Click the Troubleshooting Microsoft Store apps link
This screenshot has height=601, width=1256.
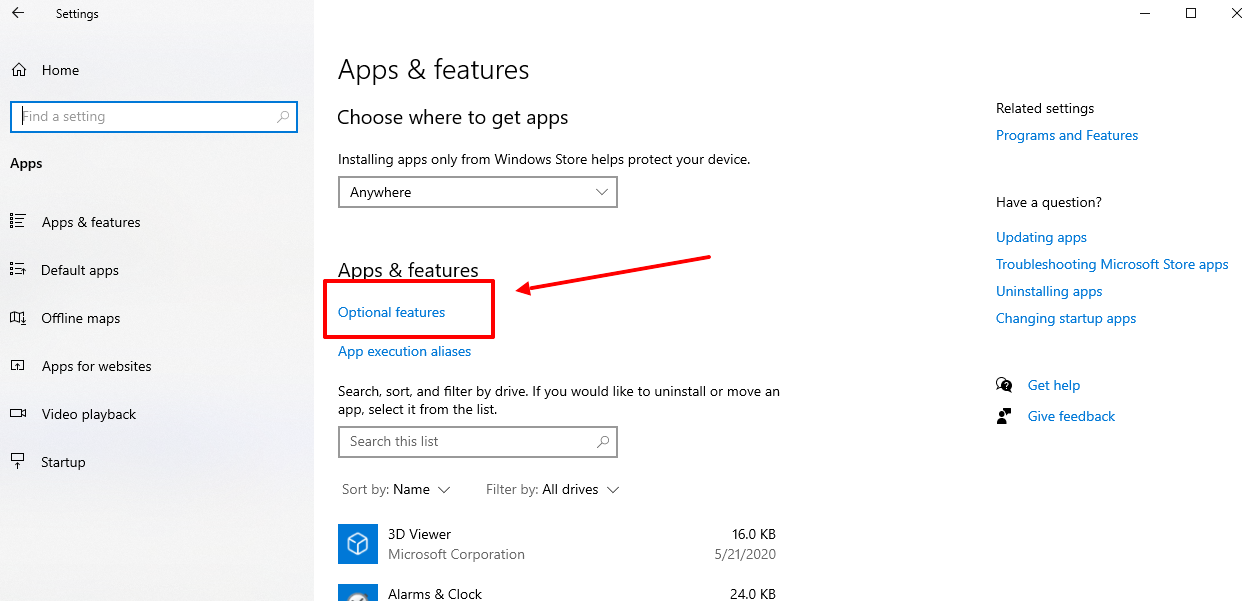tap(1112, 264)
